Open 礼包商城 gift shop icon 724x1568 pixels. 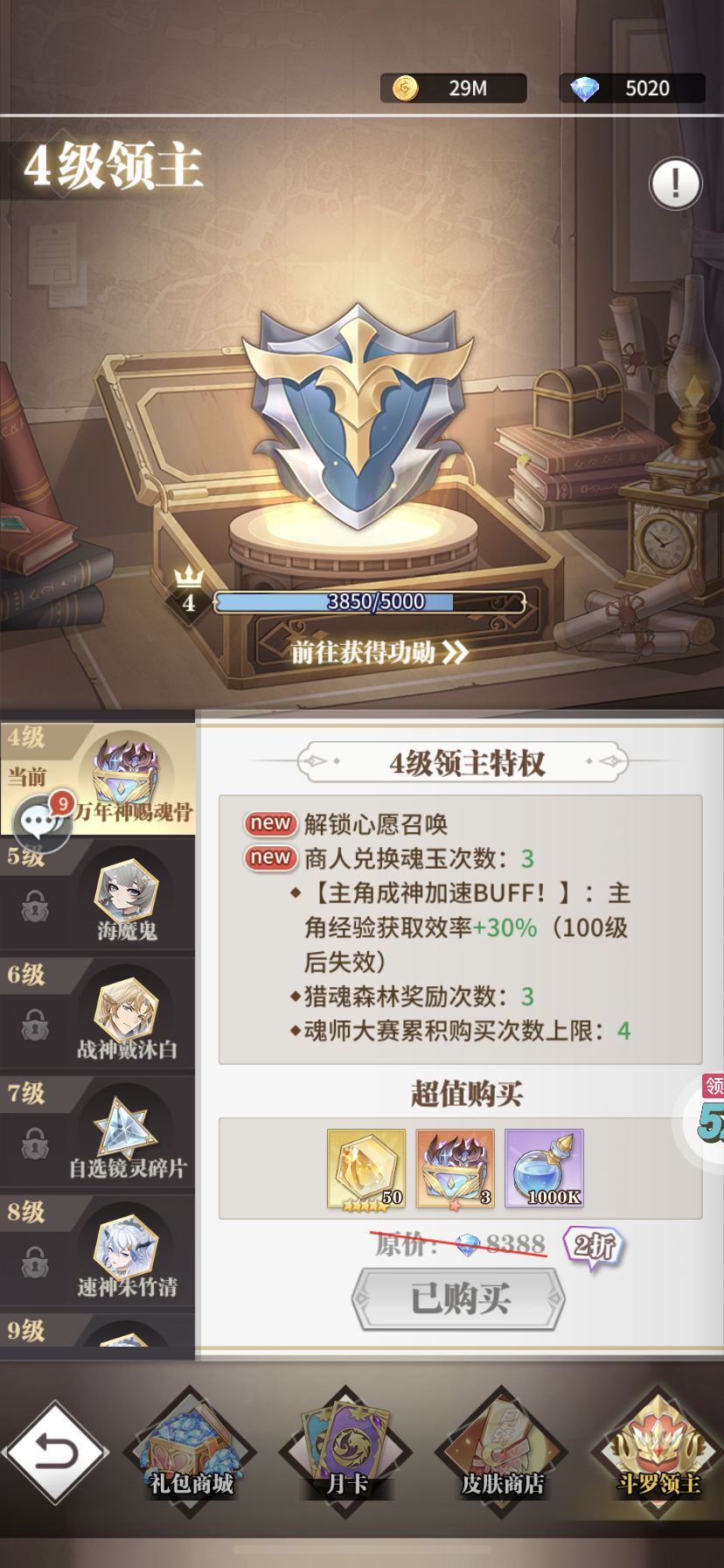191,1450
